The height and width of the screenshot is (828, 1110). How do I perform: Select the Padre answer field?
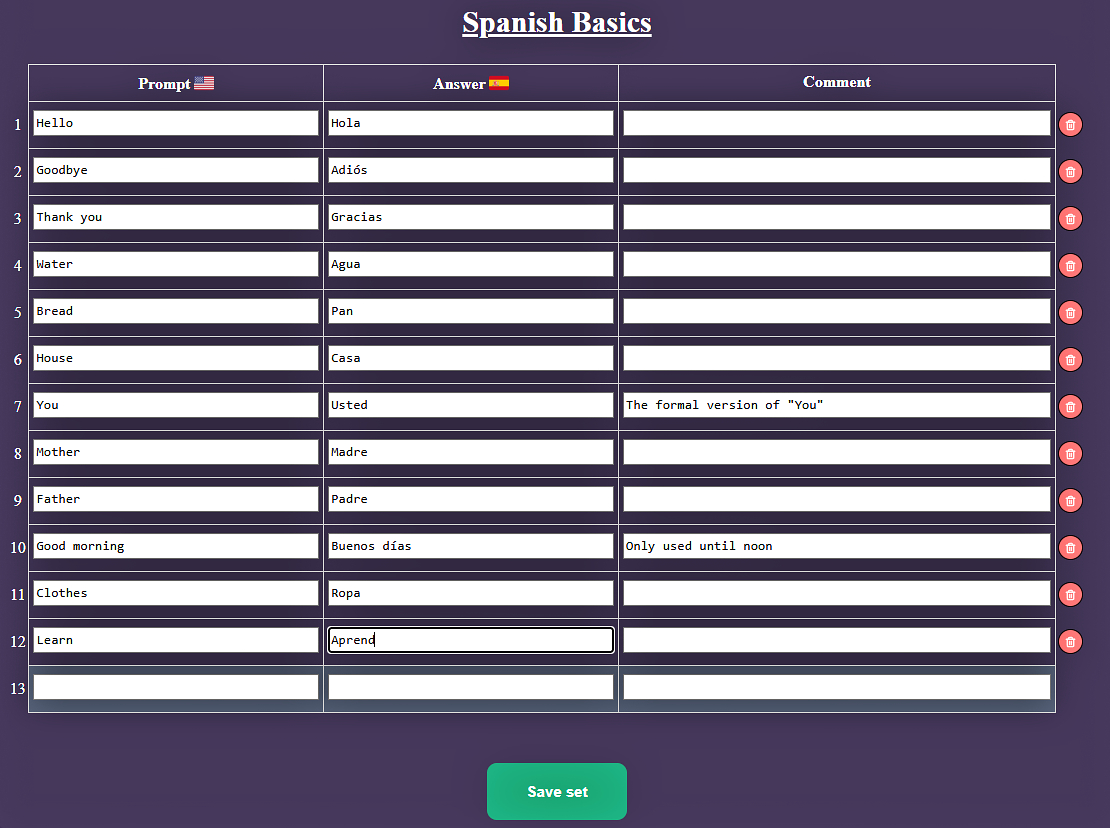pyautogui.click(x=471, y=499)
